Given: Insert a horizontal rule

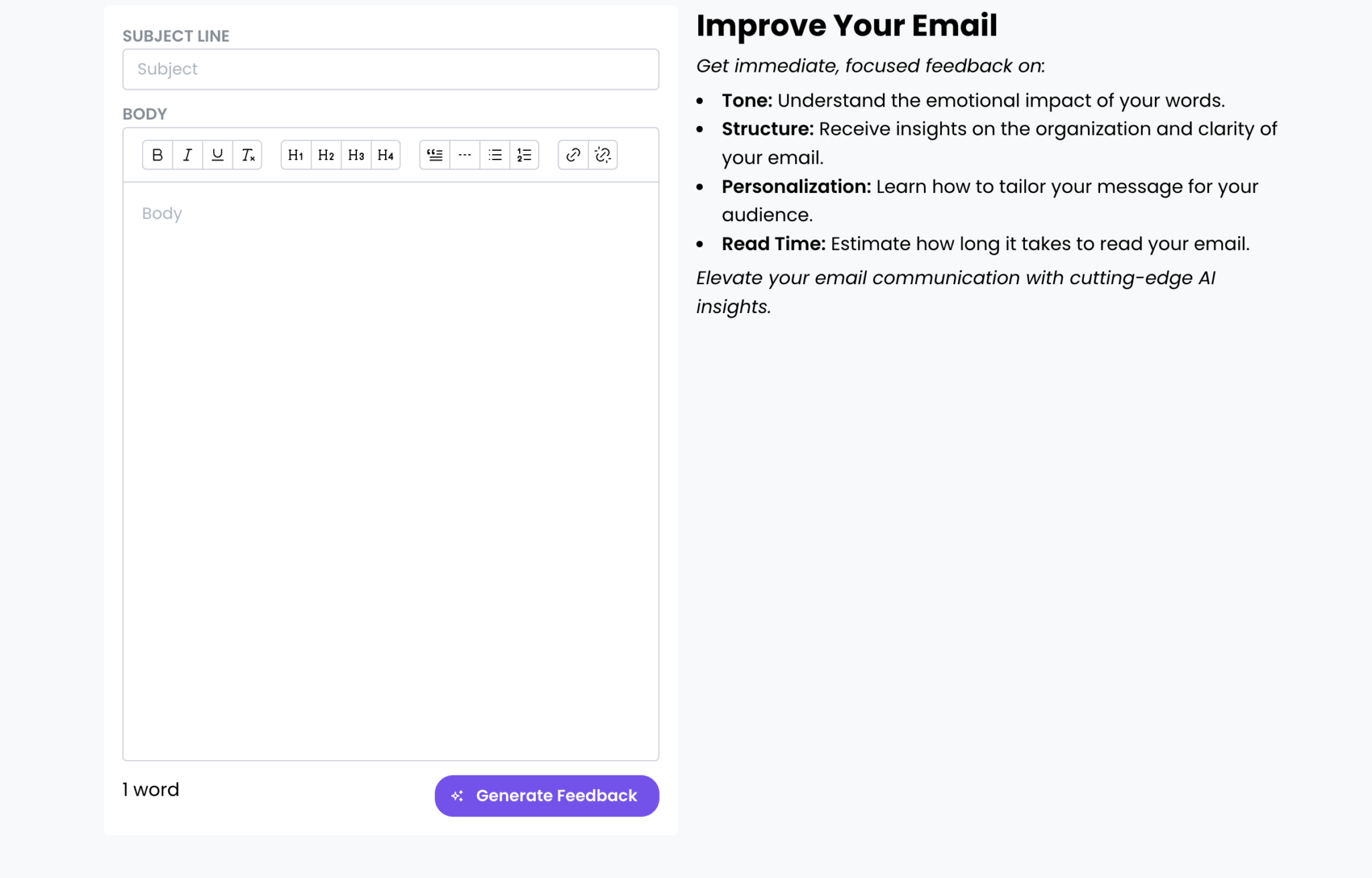Looking at the screenshot, I should [464, 155].
